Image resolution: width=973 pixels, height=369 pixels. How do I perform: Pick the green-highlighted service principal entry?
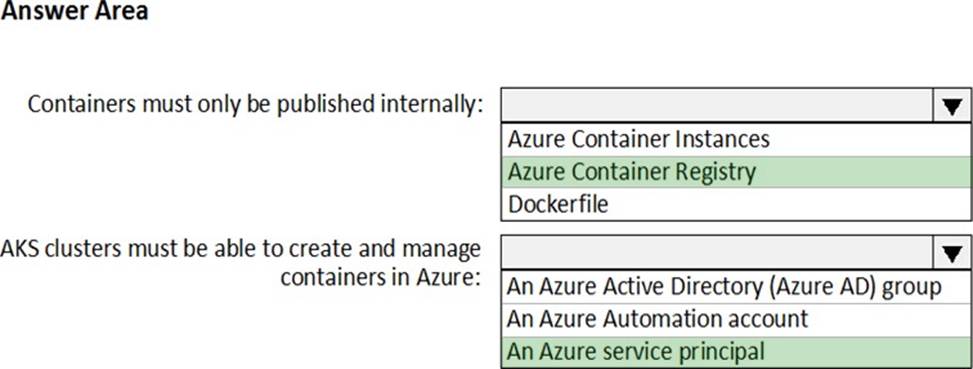(736, 352)
